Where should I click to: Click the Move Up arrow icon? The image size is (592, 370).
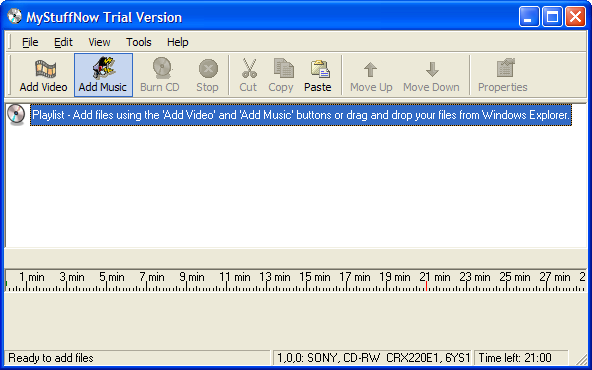pyautogui.click(x=370, y=69)
